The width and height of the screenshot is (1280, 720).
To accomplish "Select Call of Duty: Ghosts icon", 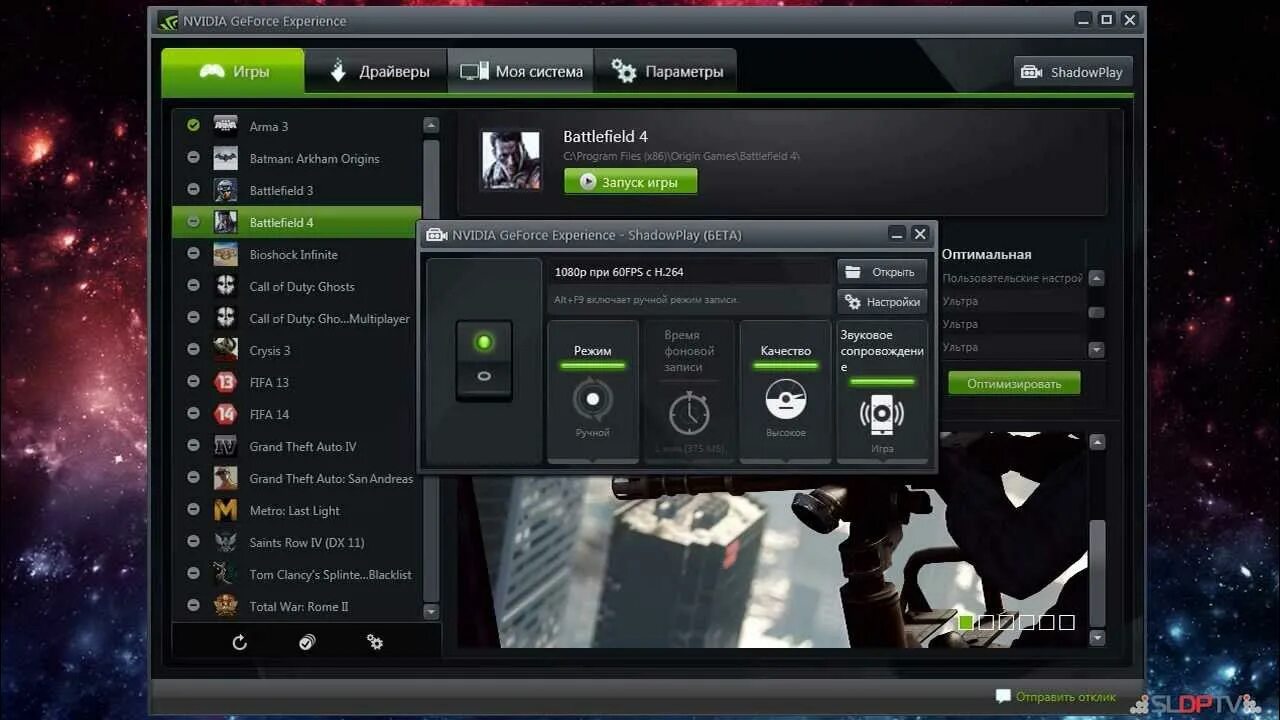I will click(x=226, y=286).
